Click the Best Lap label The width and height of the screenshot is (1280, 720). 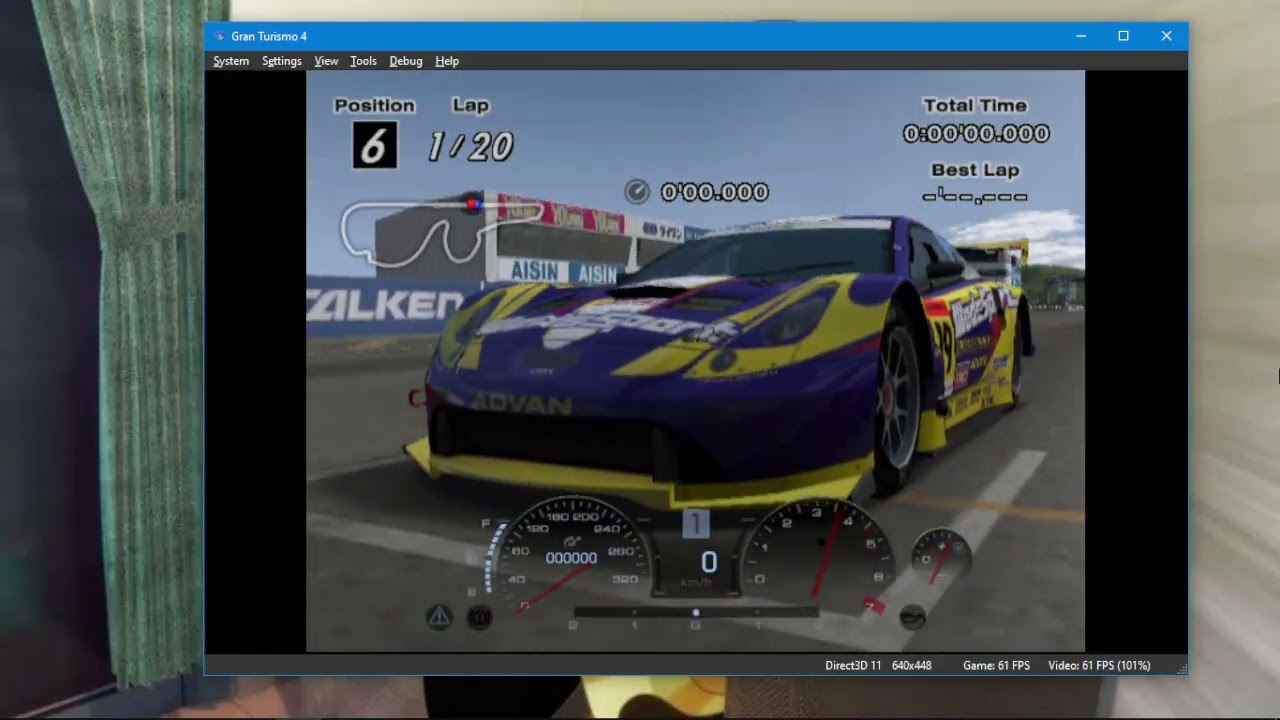coord(975,170)
